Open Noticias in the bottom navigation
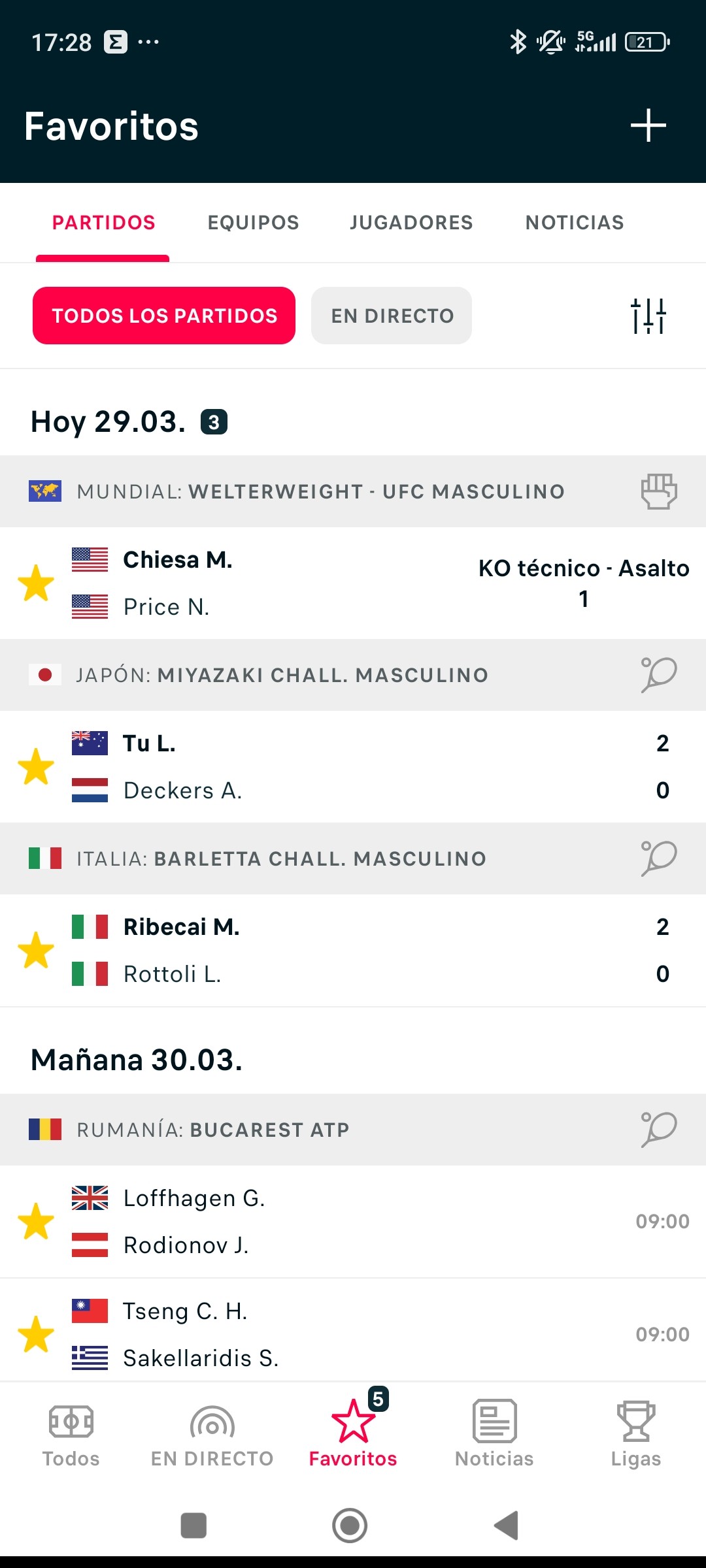Viewport: 706px width, 1568px height. (x=494, y=1433)
